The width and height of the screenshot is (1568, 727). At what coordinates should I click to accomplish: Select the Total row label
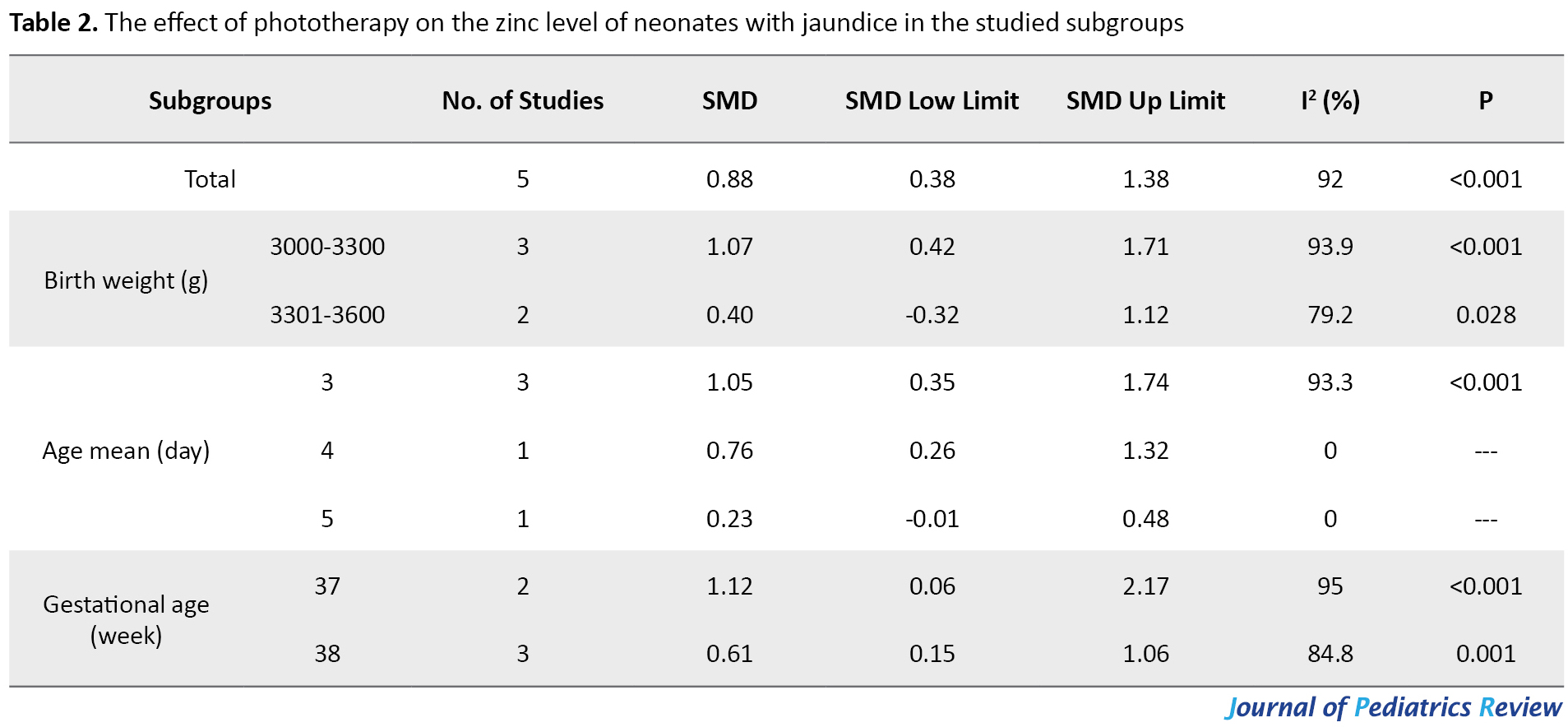[x=210, y=179]
